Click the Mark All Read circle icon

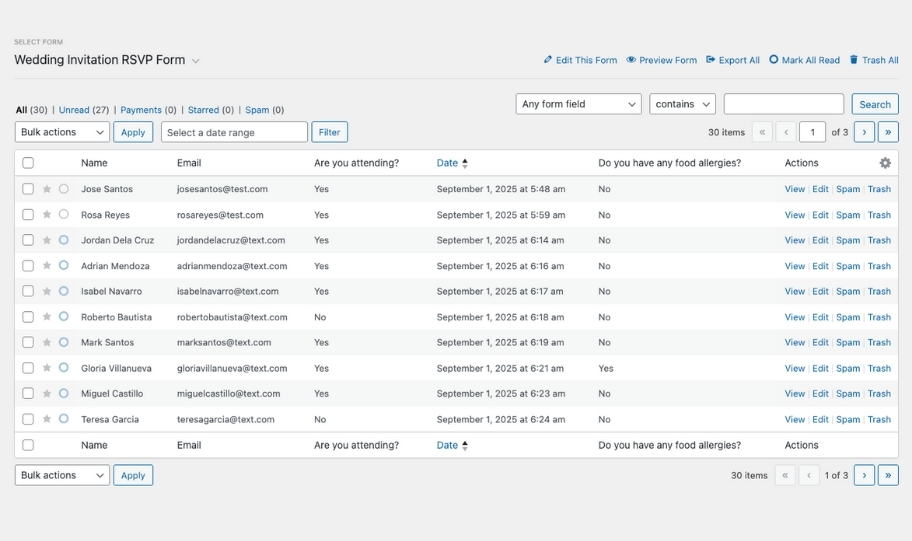tap(773, 60)
